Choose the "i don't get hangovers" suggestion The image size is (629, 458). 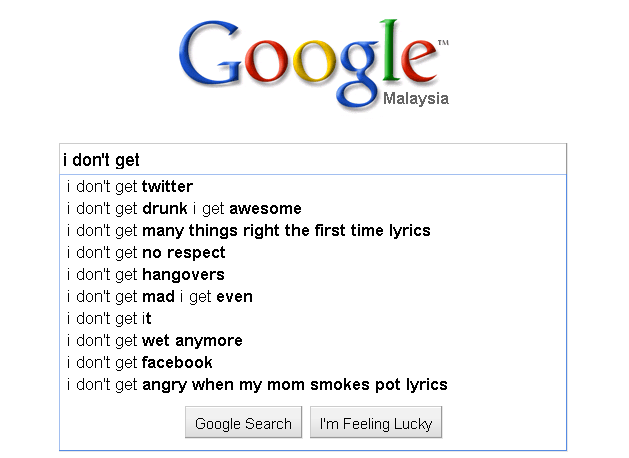(x=313, y=275)
